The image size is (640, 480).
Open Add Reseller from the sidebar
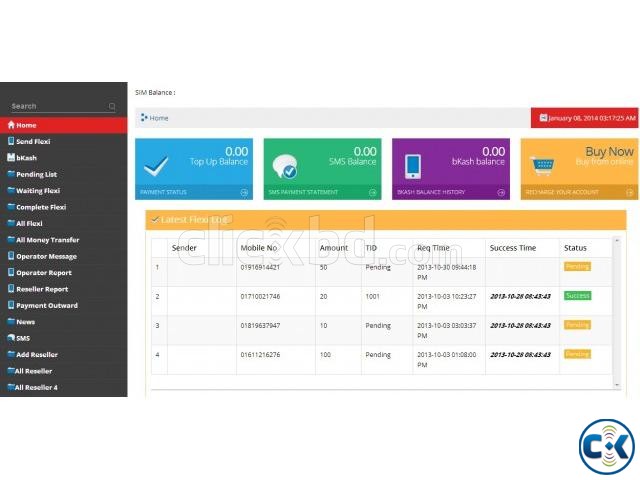(x=37, y=355)
